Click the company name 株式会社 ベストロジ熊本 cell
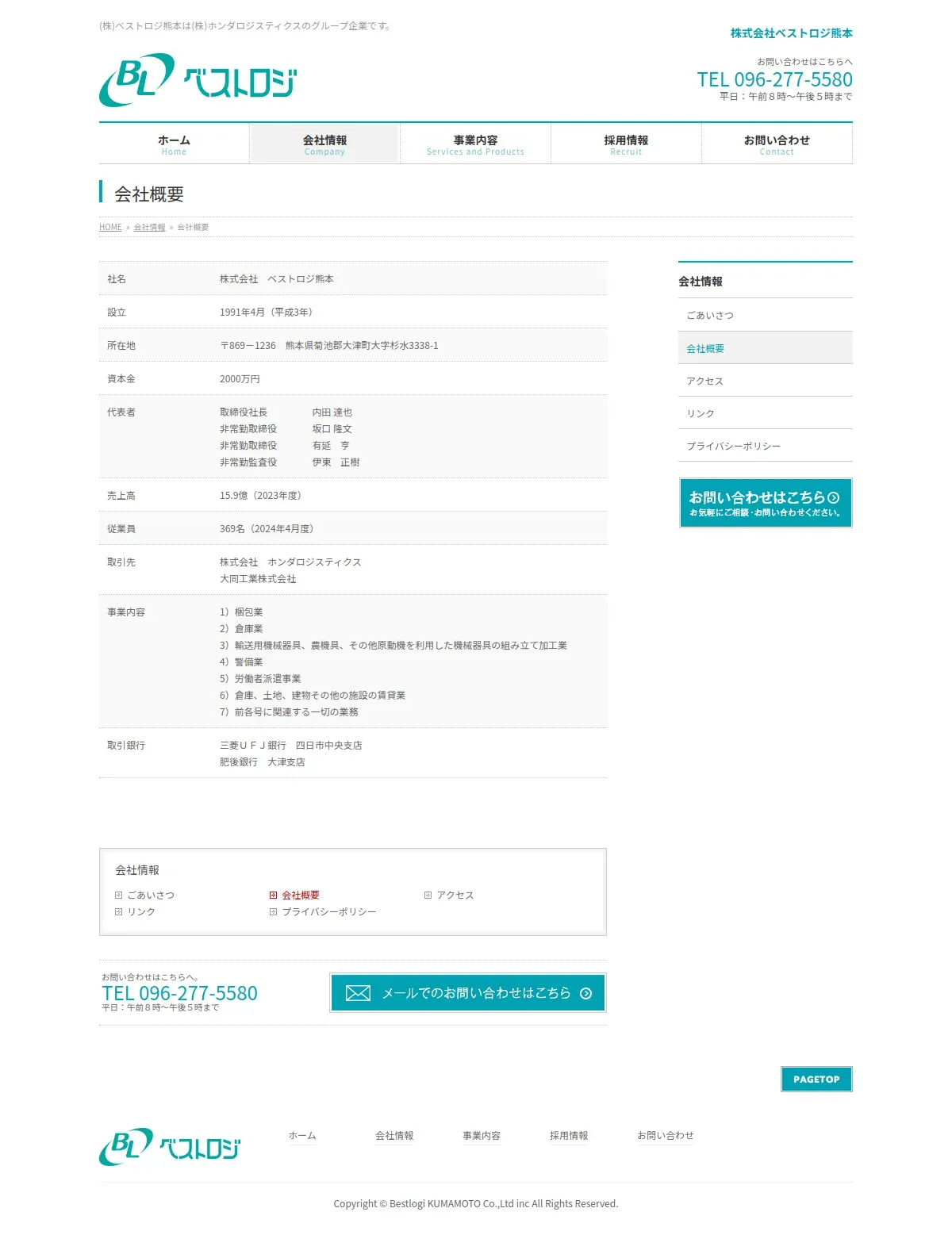 tap(277, 279)
